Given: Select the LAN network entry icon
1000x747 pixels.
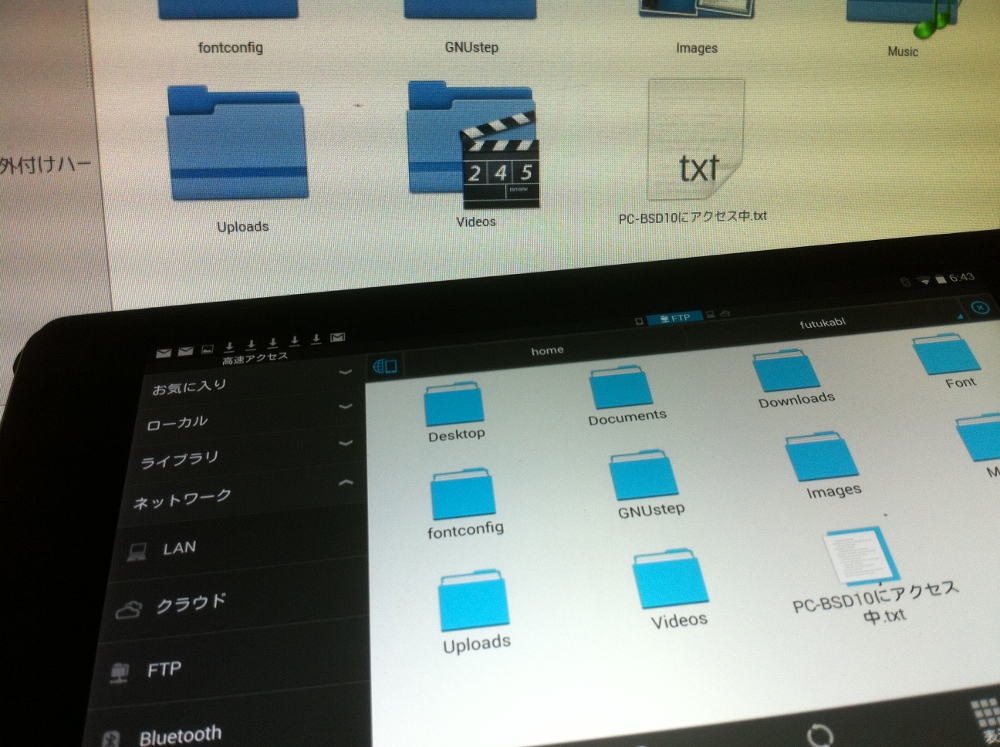Looking at the screenshot, I should coord(137,551).
